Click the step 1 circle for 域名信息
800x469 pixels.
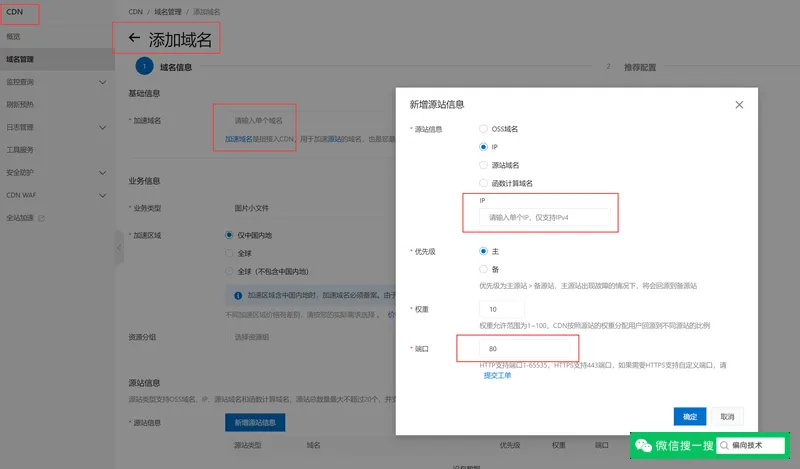pos(144,66)
